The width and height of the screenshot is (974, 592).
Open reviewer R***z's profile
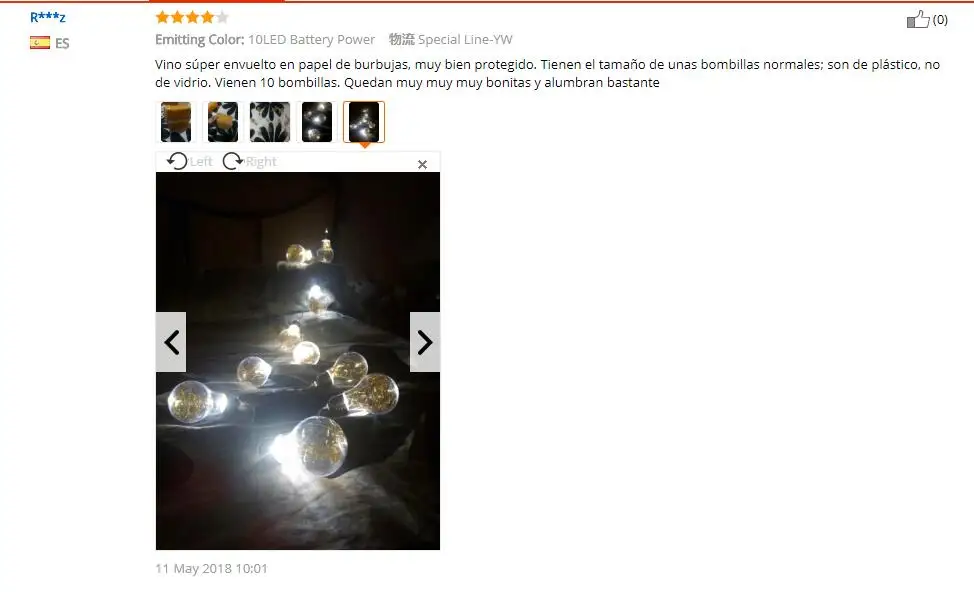coord(48,17)
